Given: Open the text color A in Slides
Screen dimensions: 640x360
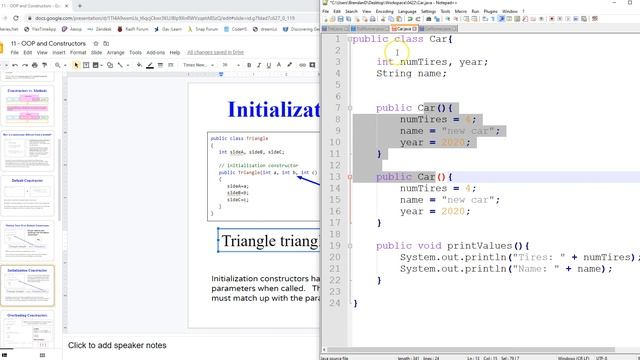Looking at the screenshot, I should (279, 65).
